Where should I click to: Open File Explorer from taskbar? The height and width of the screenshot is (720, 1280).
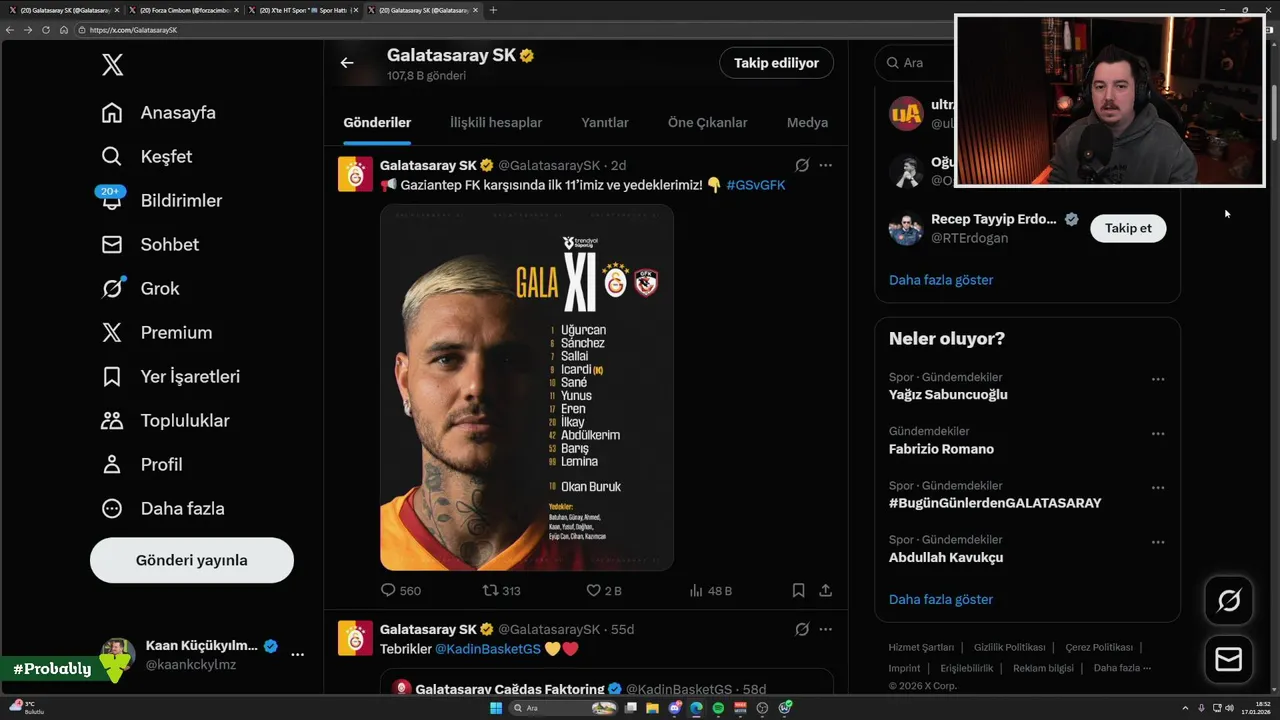coord(654,708)
